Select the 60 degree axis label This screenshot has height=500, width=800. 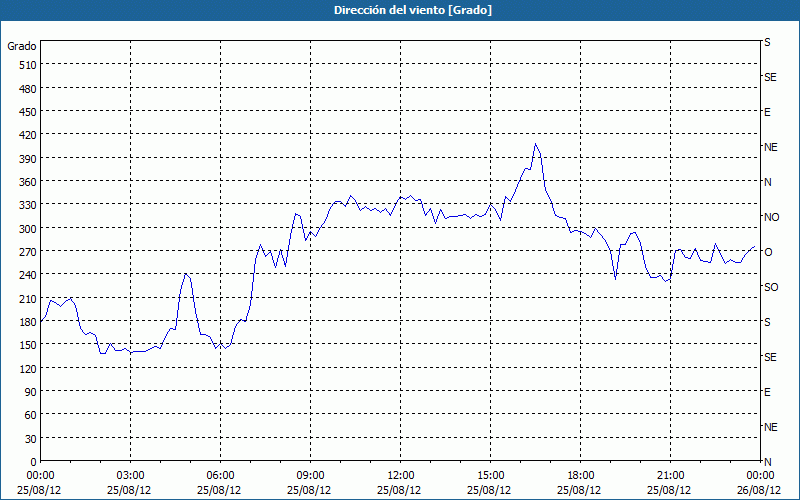(31, 415)
